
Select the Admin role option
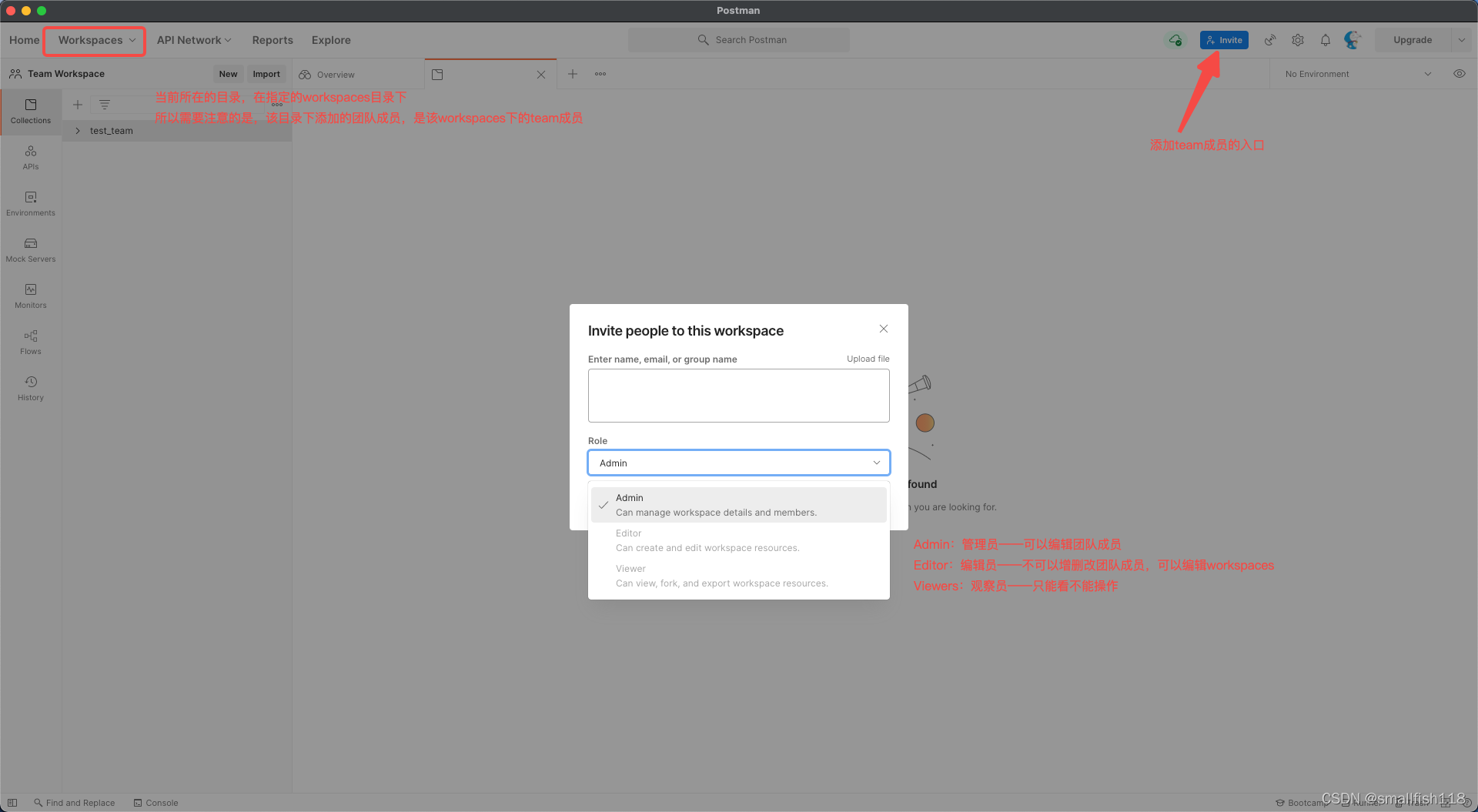[x=739, y=505]
